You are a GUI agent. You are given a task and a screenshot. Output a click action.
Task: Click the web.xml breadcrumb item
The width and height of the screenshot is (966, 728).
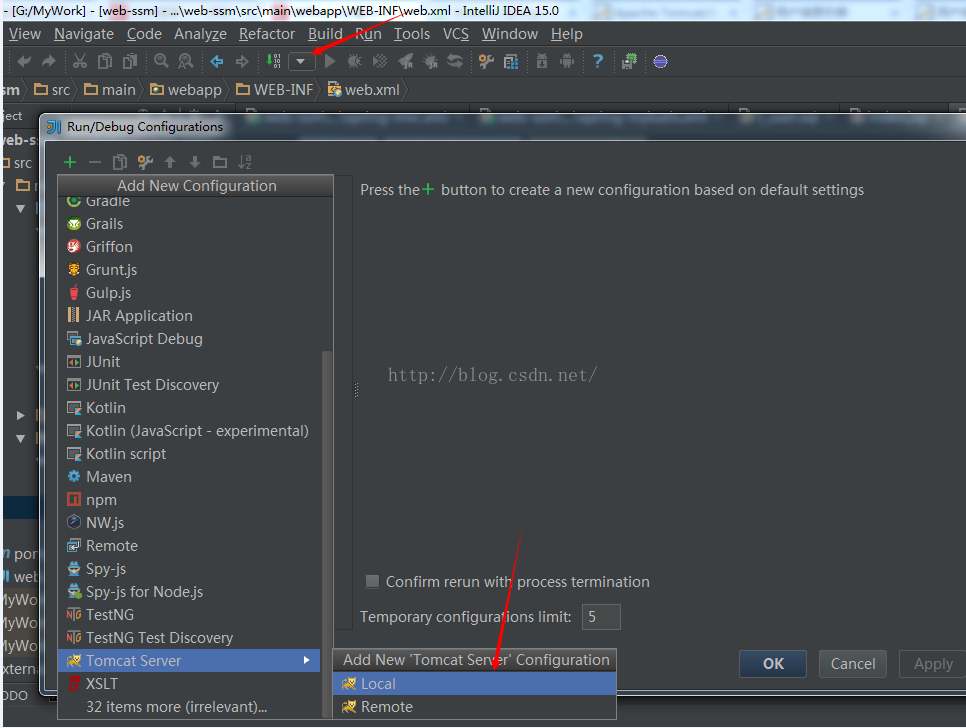(x=363, y=90)
